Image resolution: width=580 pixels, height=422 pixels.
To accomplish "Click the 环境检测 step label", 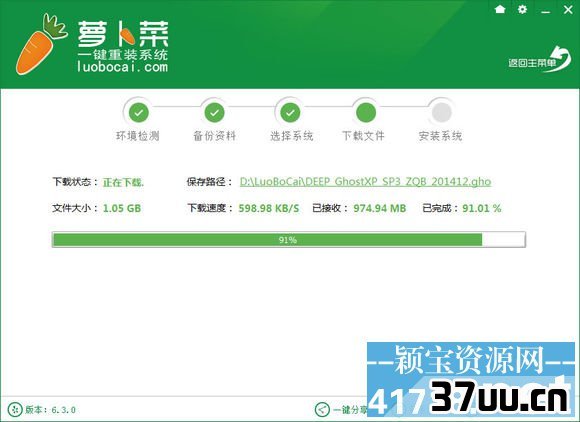I will (x=138, y=136).
